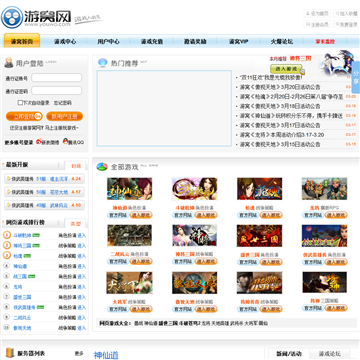Select the 游戏论坛 tab
The image size is (360, 360).
(329, 354)
